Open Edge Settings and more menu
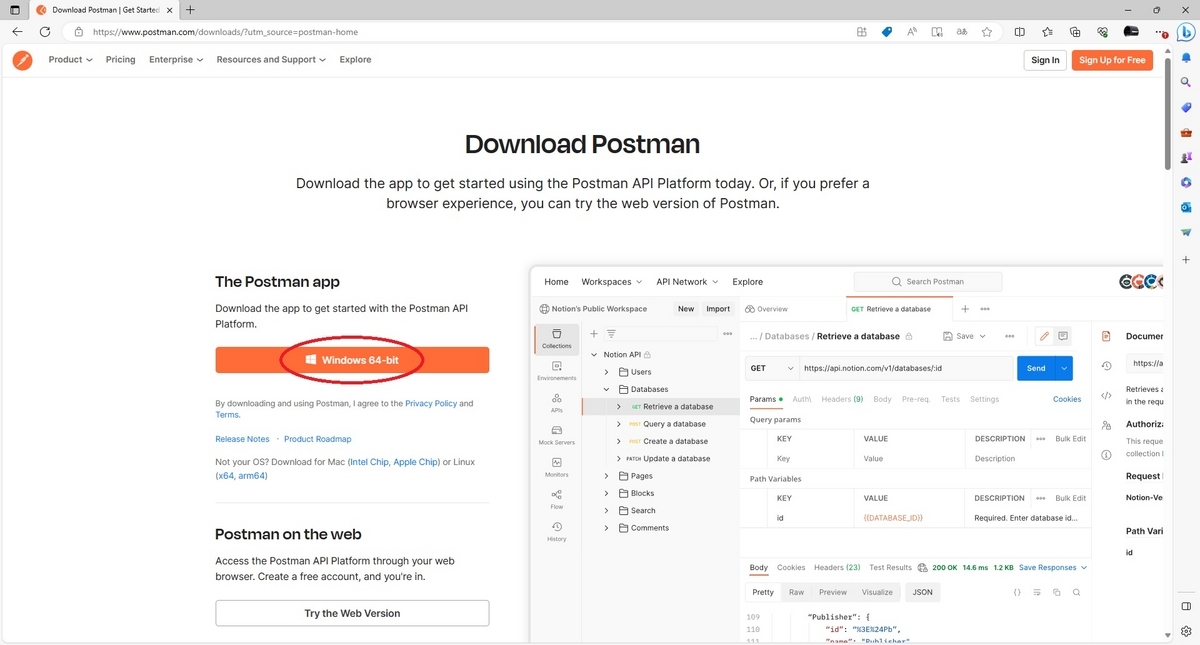Image resolution: width=1200 pixels, height=645 pixels. (x=1160, y=32)
